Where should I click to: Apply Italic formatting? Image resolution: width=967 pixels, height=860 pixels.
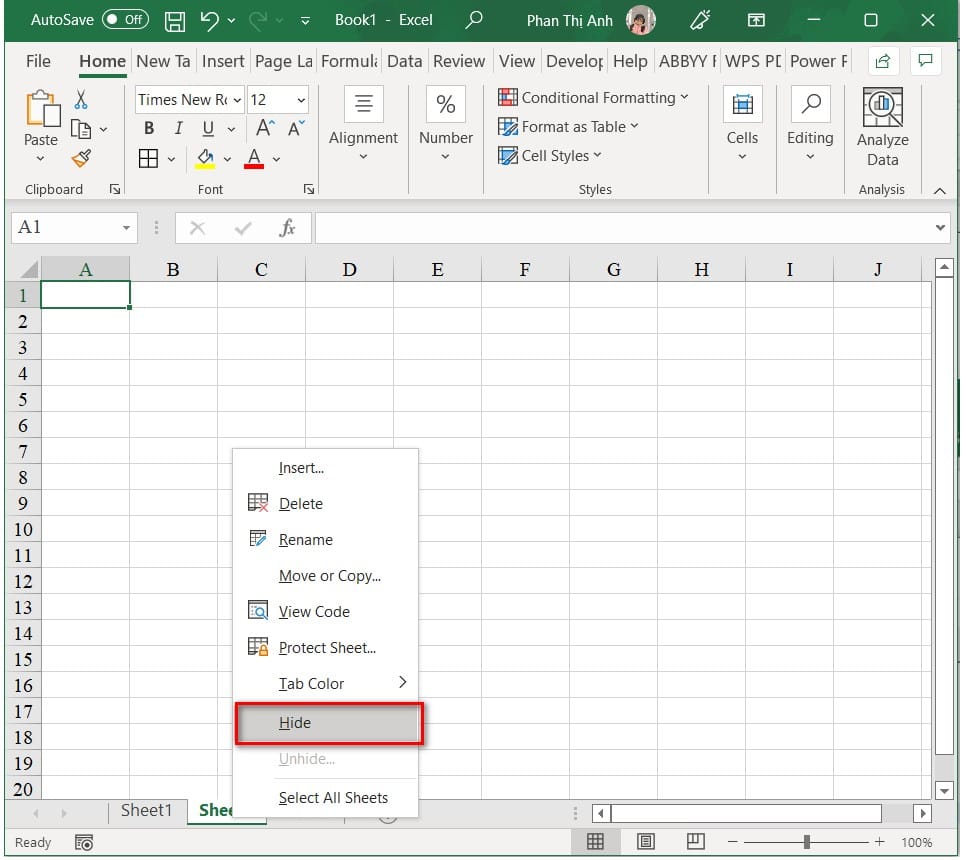pos(178,128)
